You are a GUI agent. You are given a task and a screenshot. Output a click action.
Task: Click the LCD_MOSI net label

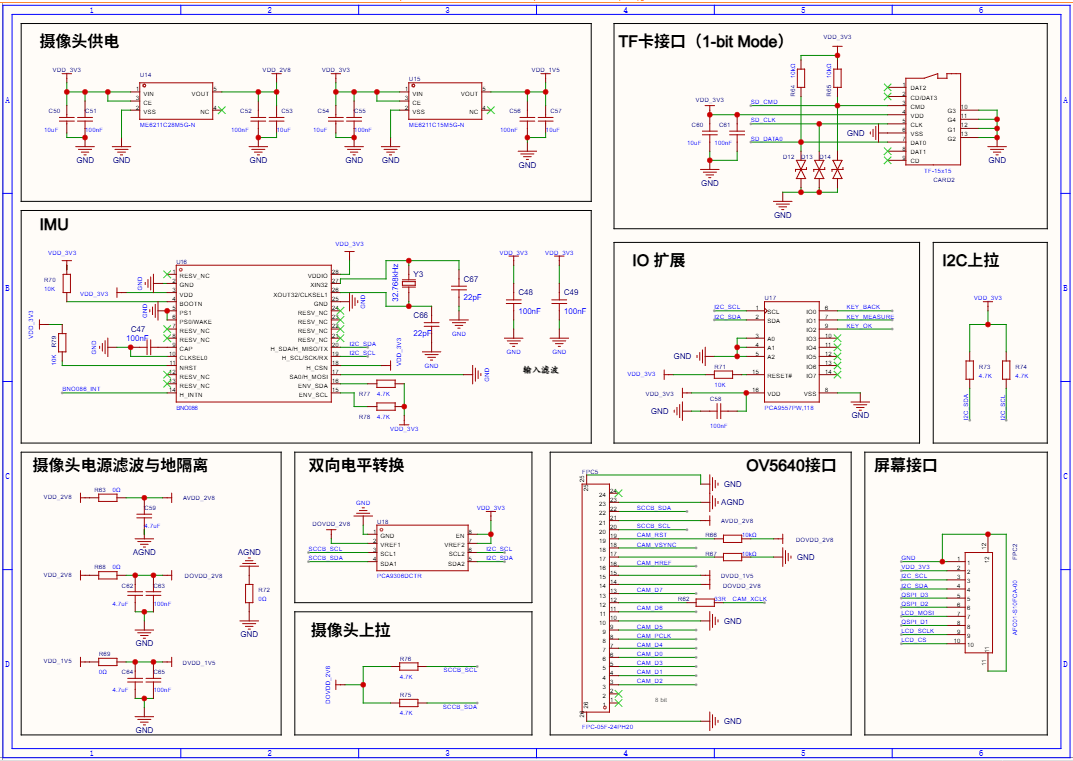pyautogui.click(x=918, y=612)
